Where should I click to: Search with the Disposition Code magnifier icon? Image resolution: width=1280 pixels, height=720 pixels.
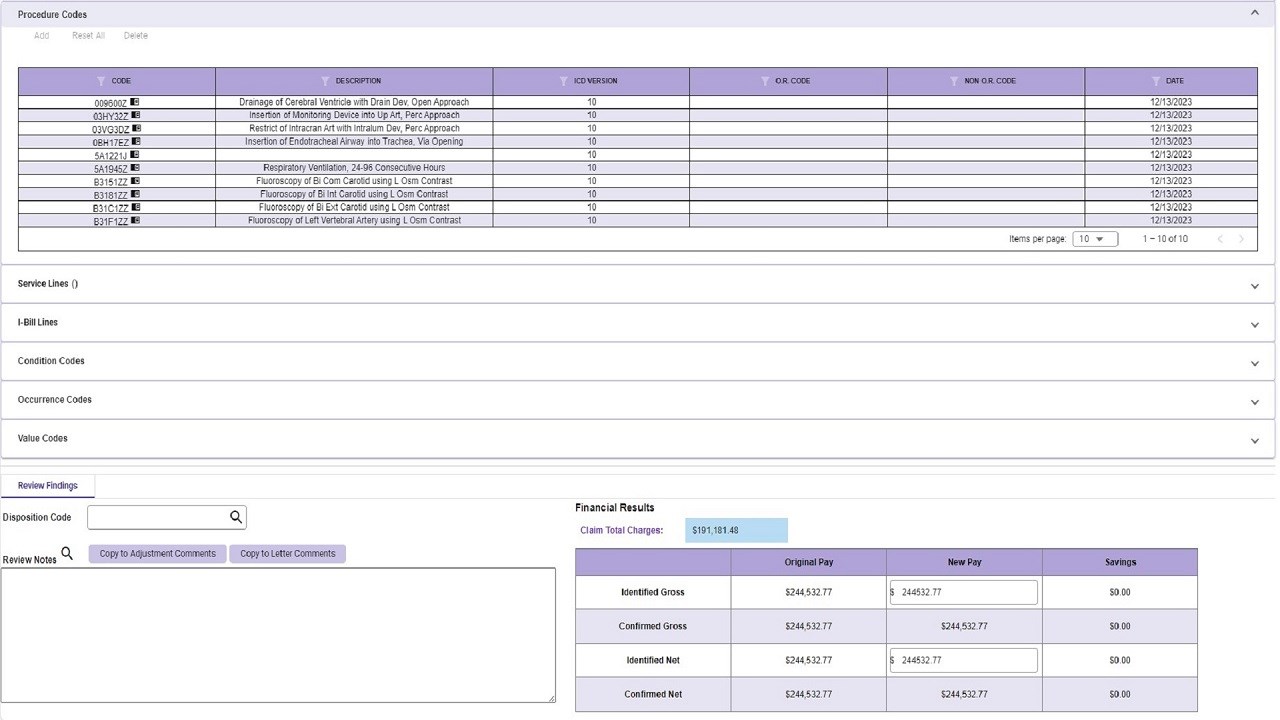(x=236, y=517)
